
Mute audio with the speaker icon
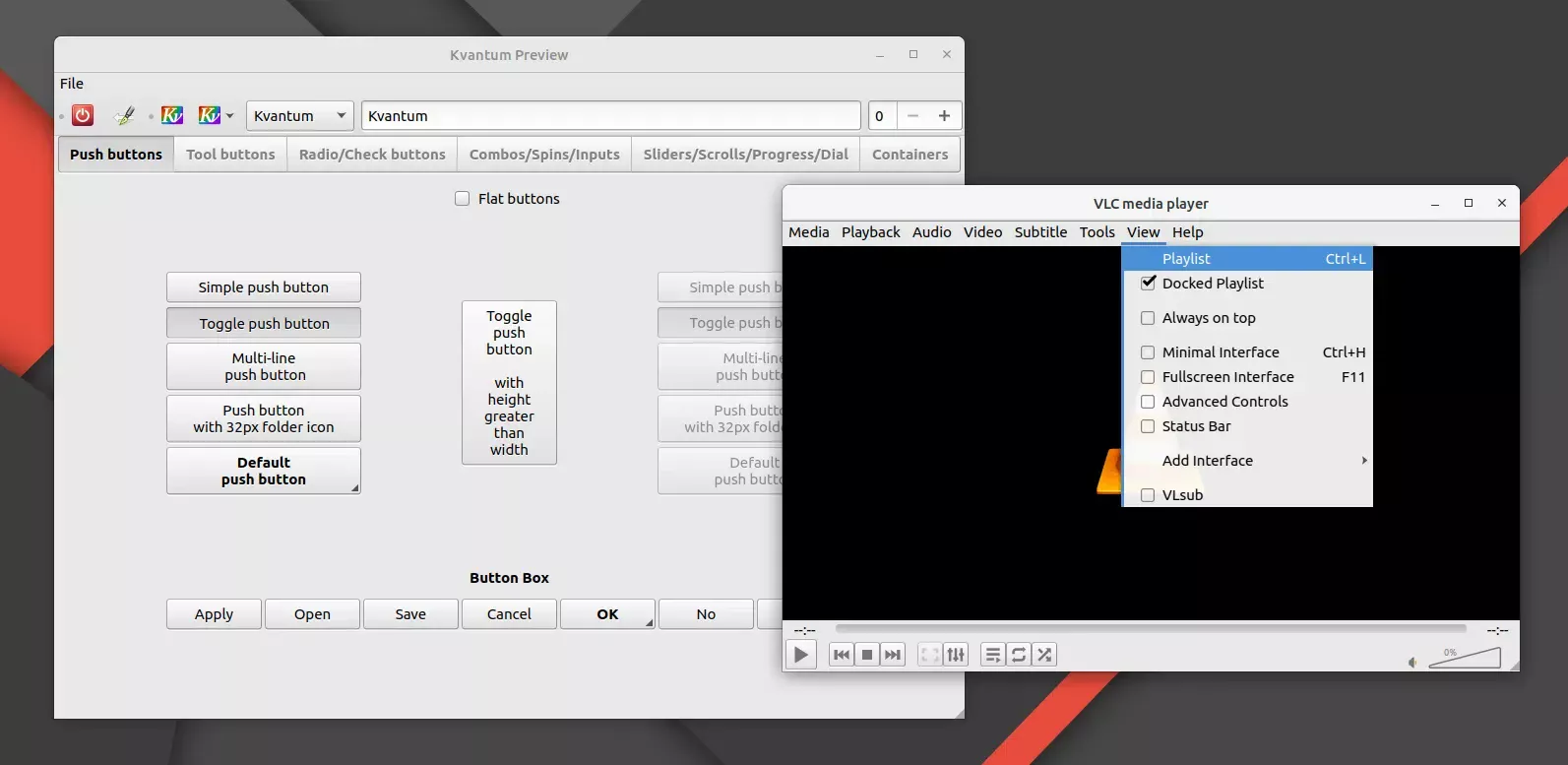[x=1412, y=663]
